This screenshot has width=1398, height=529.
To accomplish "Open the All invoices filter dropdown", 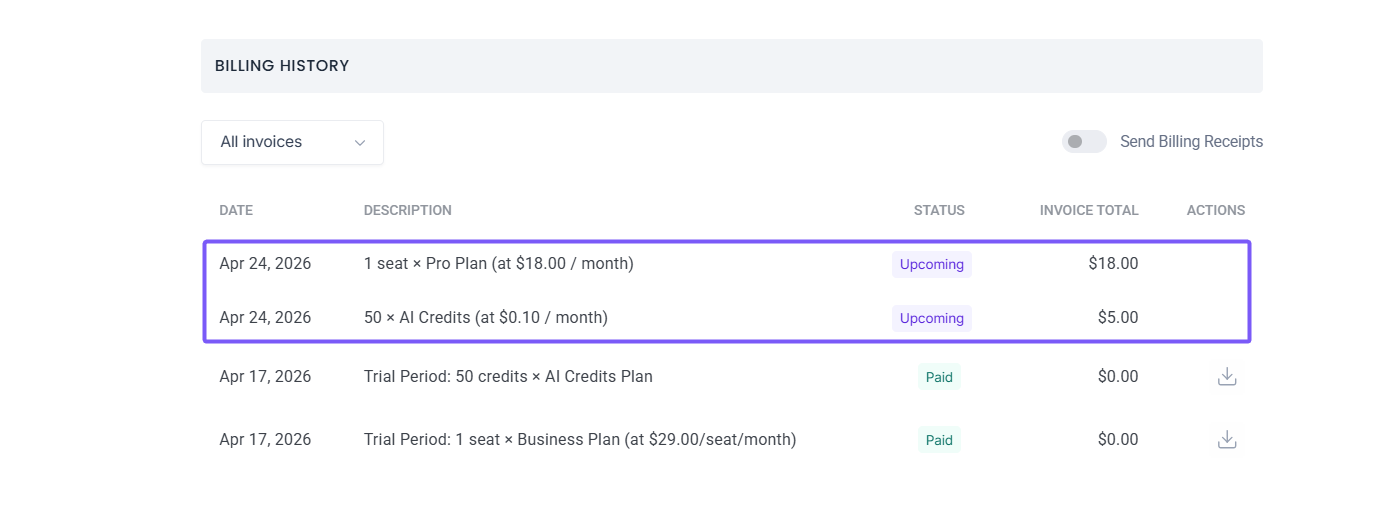I will pyautogui.click(x=291, y=142).
